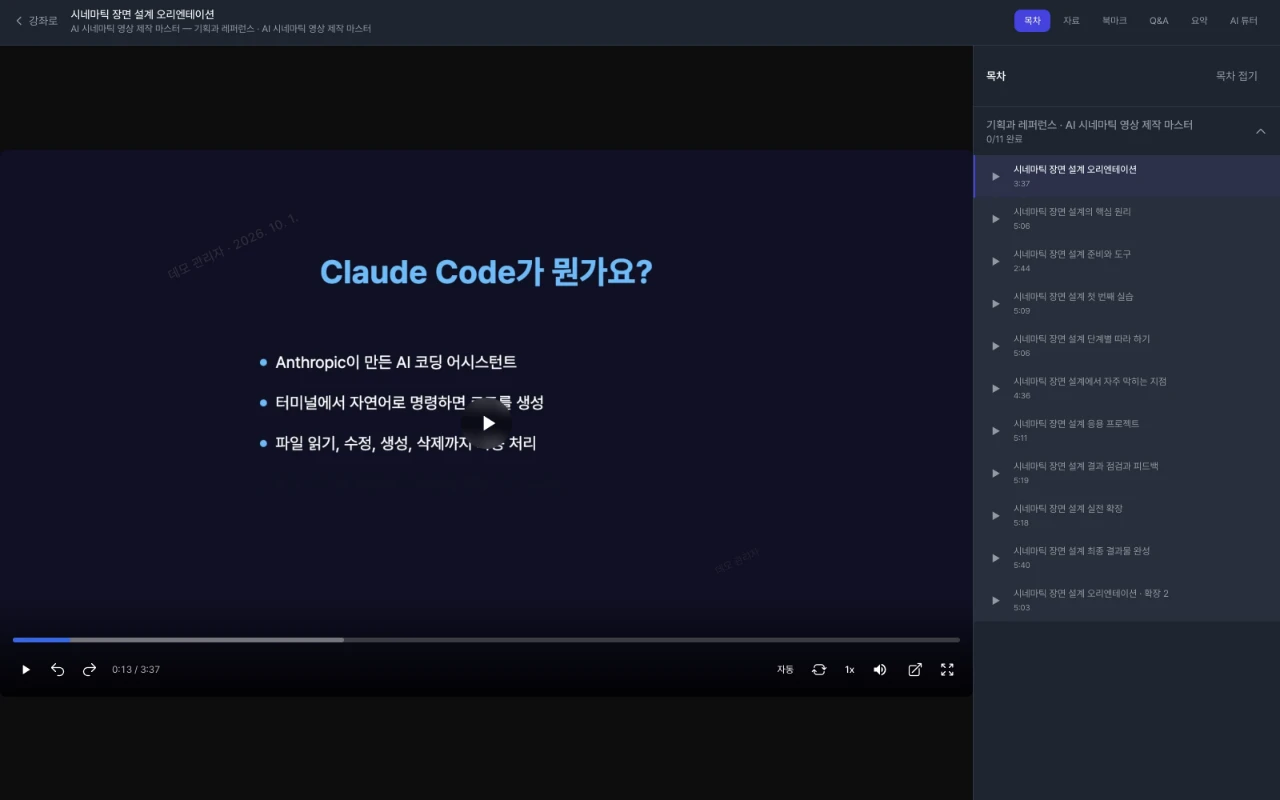Click the large play button over the video

pyautogui.click(x=487, y=423)
